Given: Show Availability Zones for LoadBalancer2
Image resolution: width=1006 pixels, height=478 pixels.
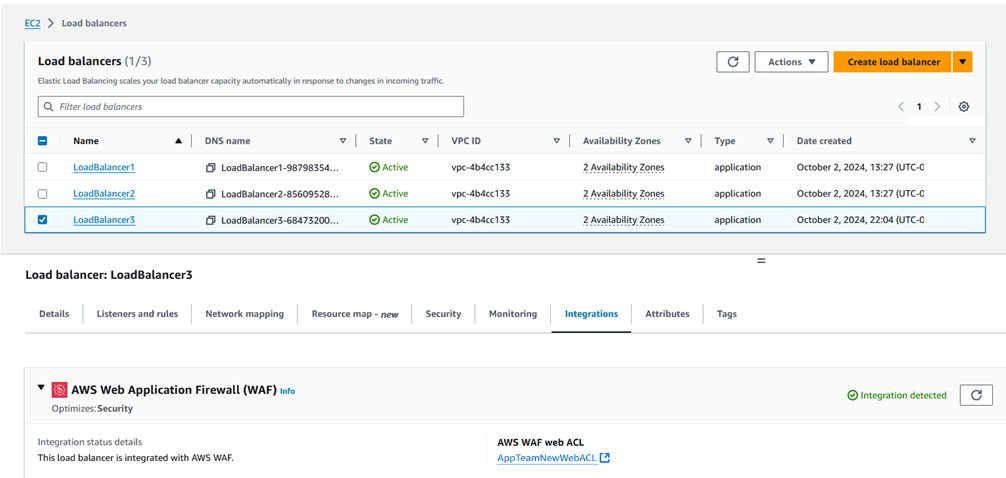Looking at the screenshot, I should [x=624, y=194].
